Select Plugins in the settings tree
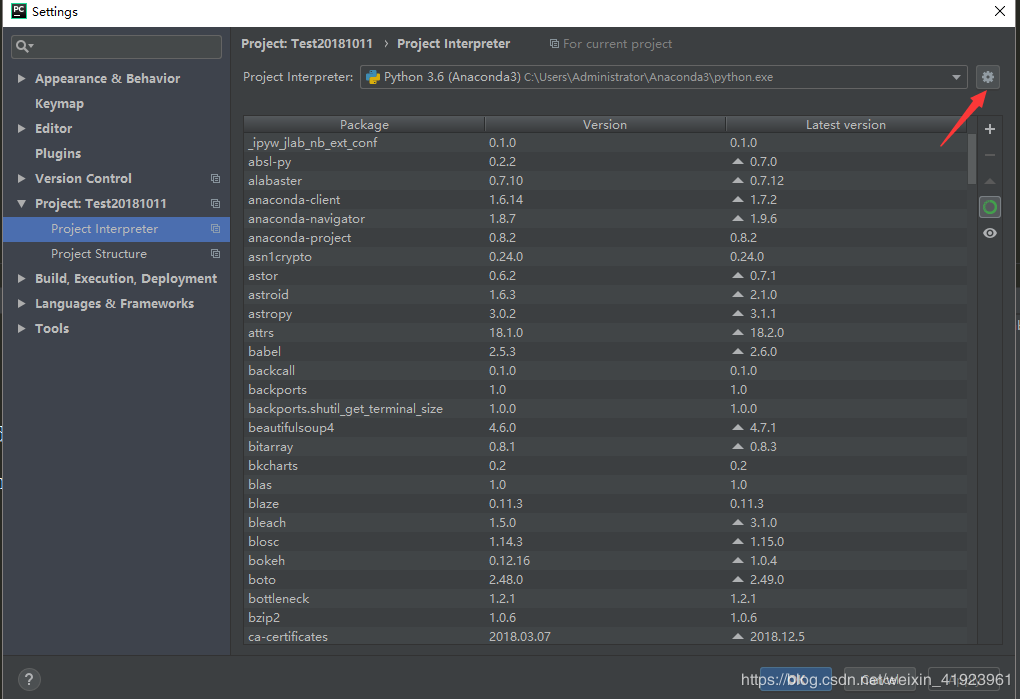Screen dimensions: 1020x699 click(x=58, y=154)
